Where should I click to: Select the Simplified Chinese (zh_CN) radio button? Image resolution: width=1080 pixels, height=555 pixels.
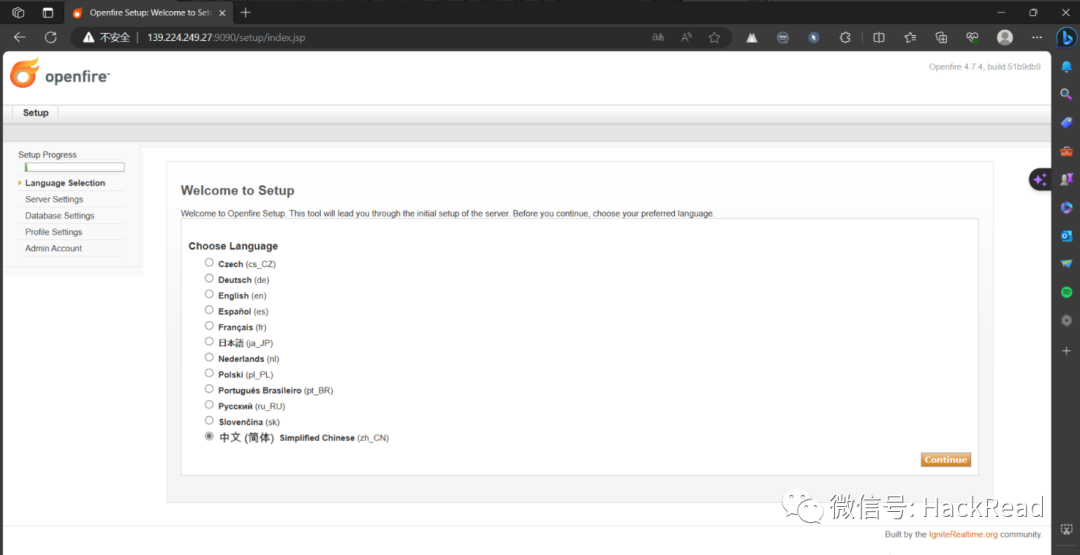(209, 436)
